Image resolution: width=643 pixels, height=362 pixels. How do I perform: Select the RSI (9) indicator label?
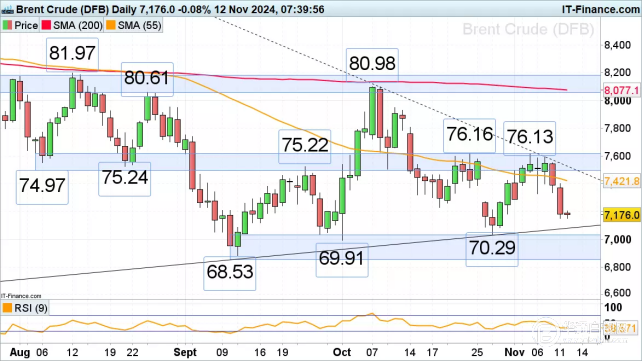[x=31, y=308]
